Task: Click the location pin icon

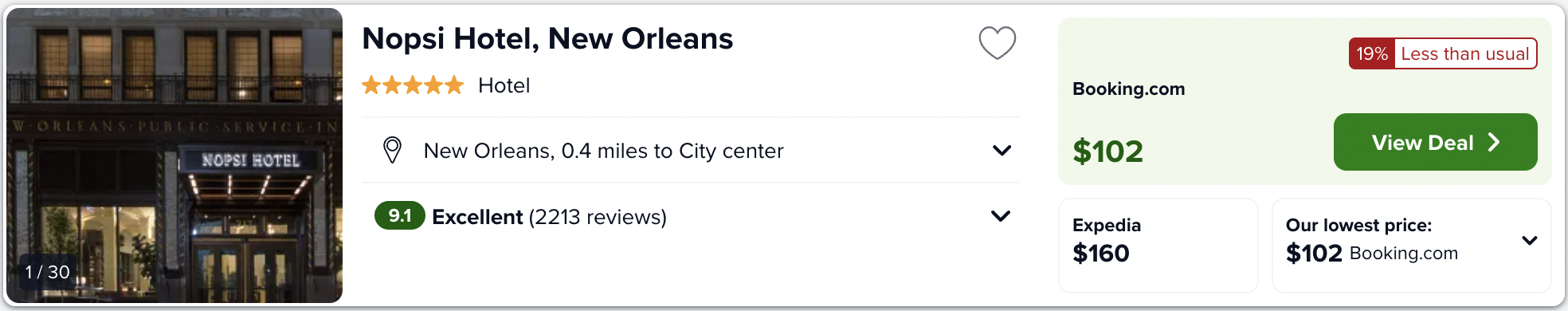Action: [392, 150]
